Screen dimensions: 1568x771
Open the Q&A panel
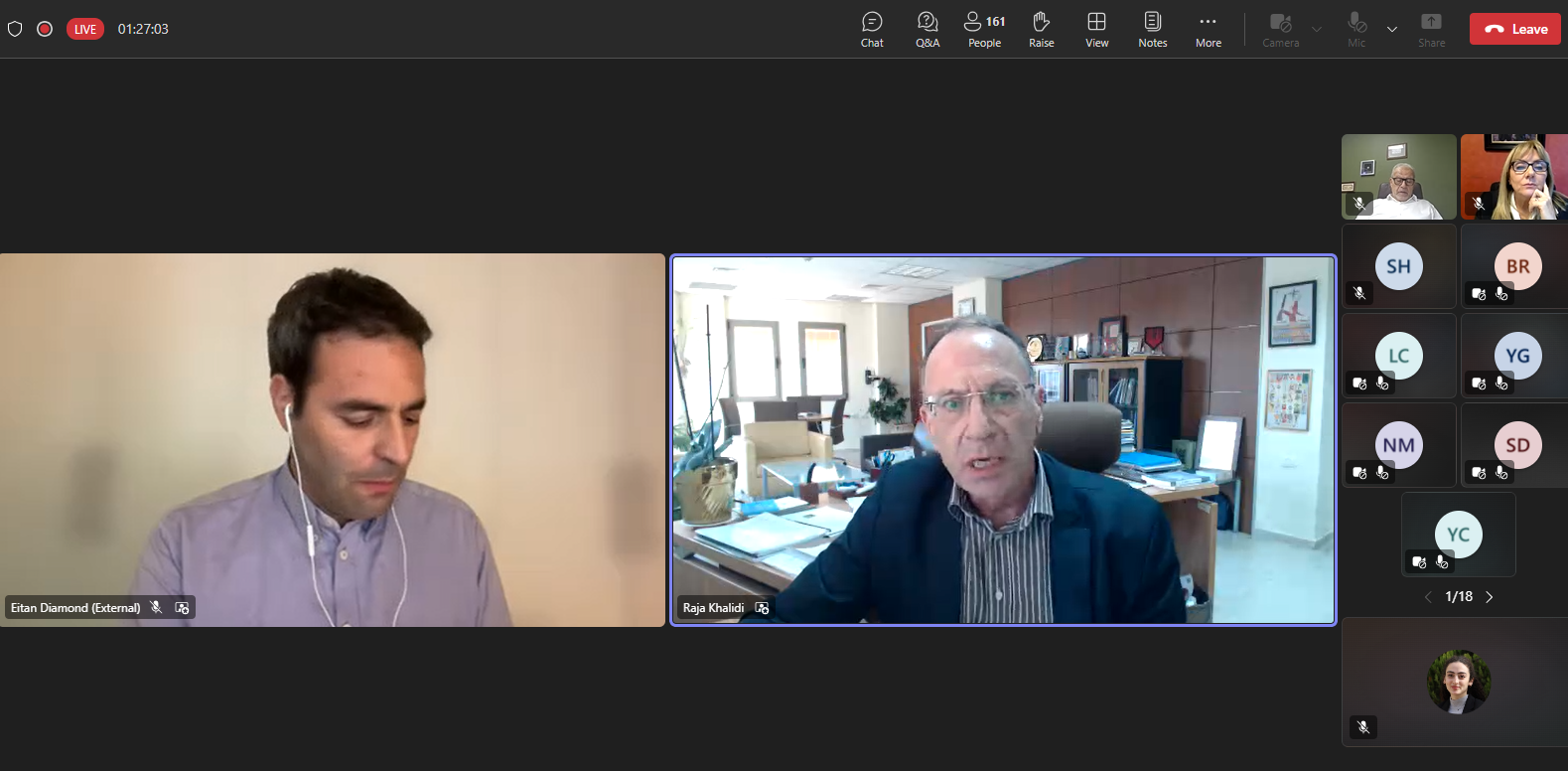click(927, 29)
